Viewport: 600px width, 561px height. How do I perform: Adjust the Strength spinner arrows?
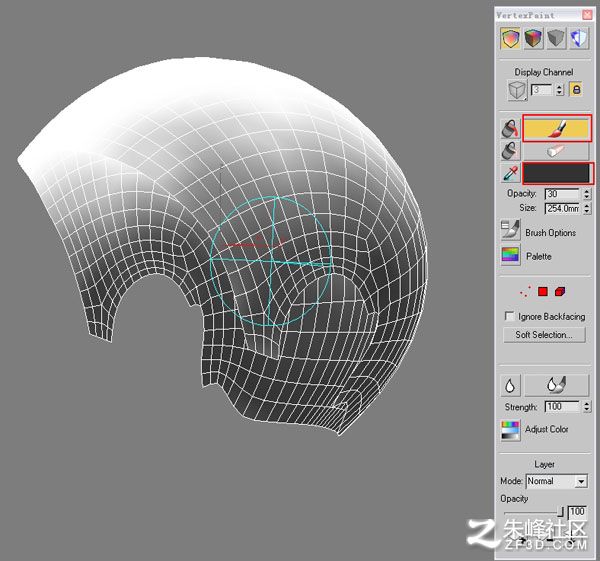click(587, 407)
